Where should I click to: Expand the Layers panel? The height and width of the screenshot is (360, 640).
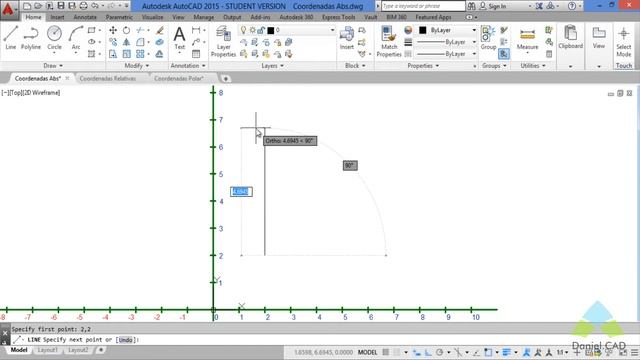[272, 65]
